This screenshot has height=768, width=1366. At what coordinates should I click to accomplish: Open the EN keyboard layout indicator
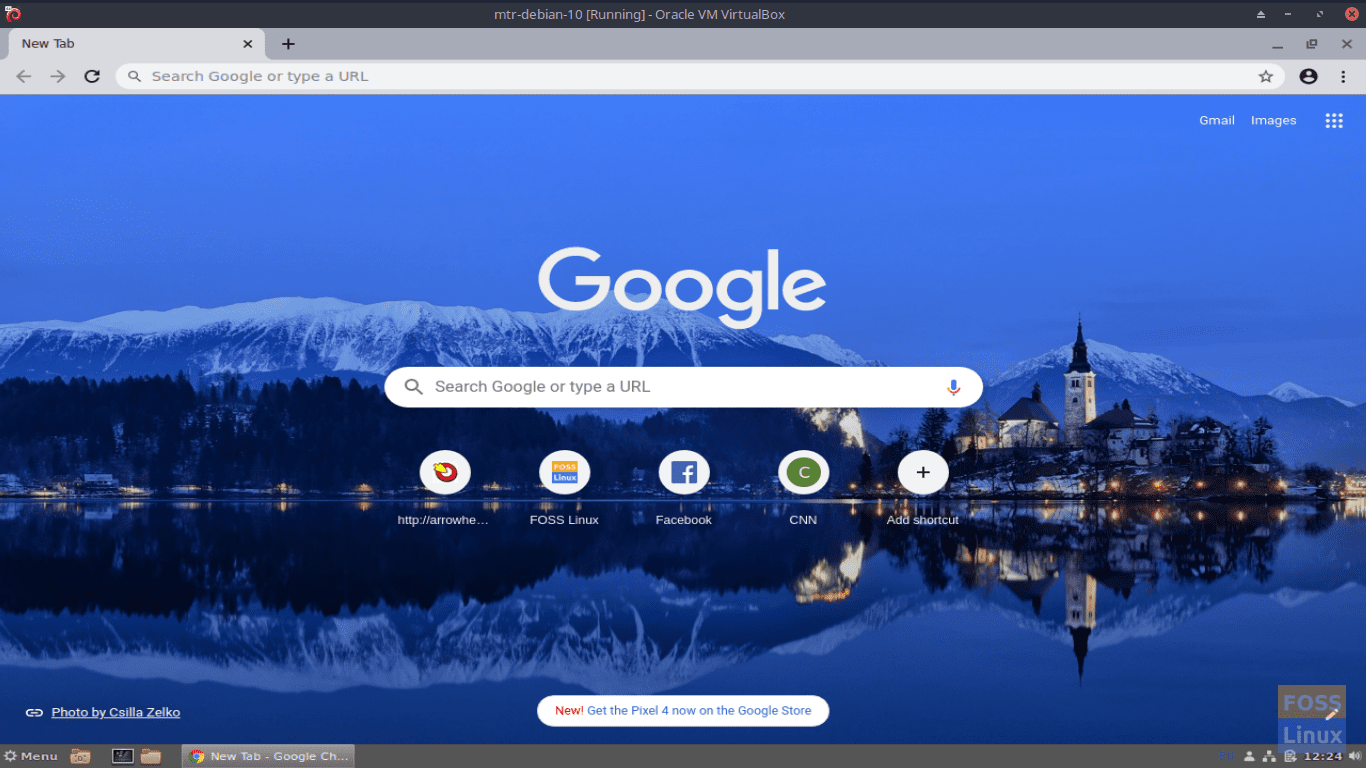[x=1227, y=756]
